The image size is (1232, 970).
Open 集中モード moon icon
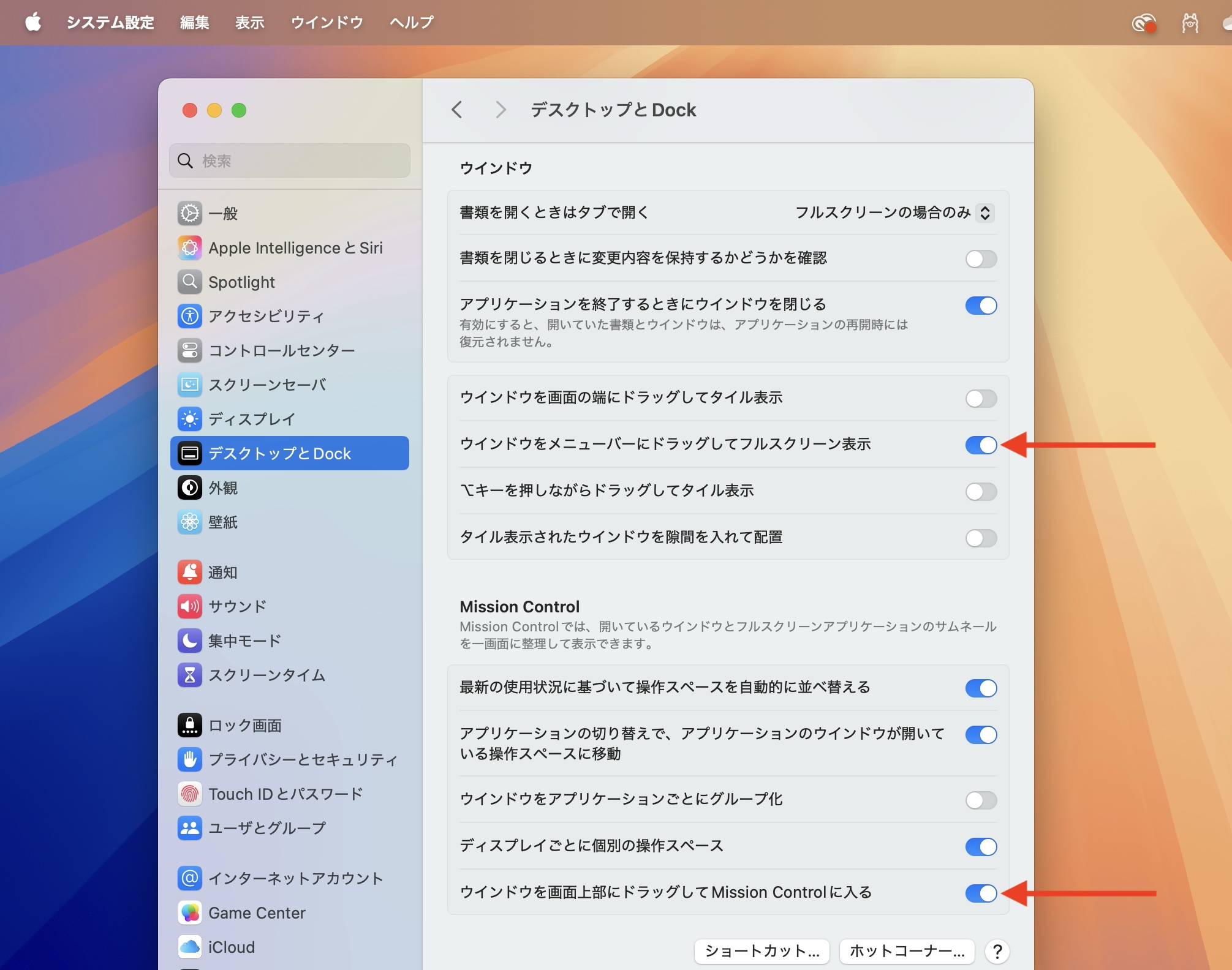tap(190, 641)
